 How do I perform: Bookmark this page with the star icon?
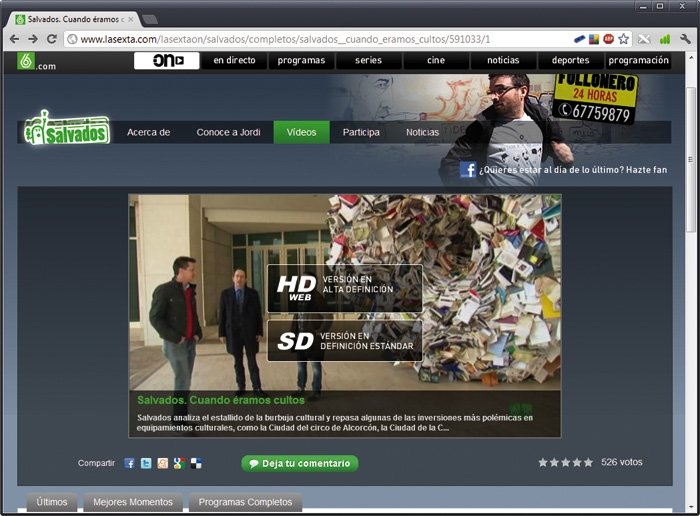[x=624, y=39]
